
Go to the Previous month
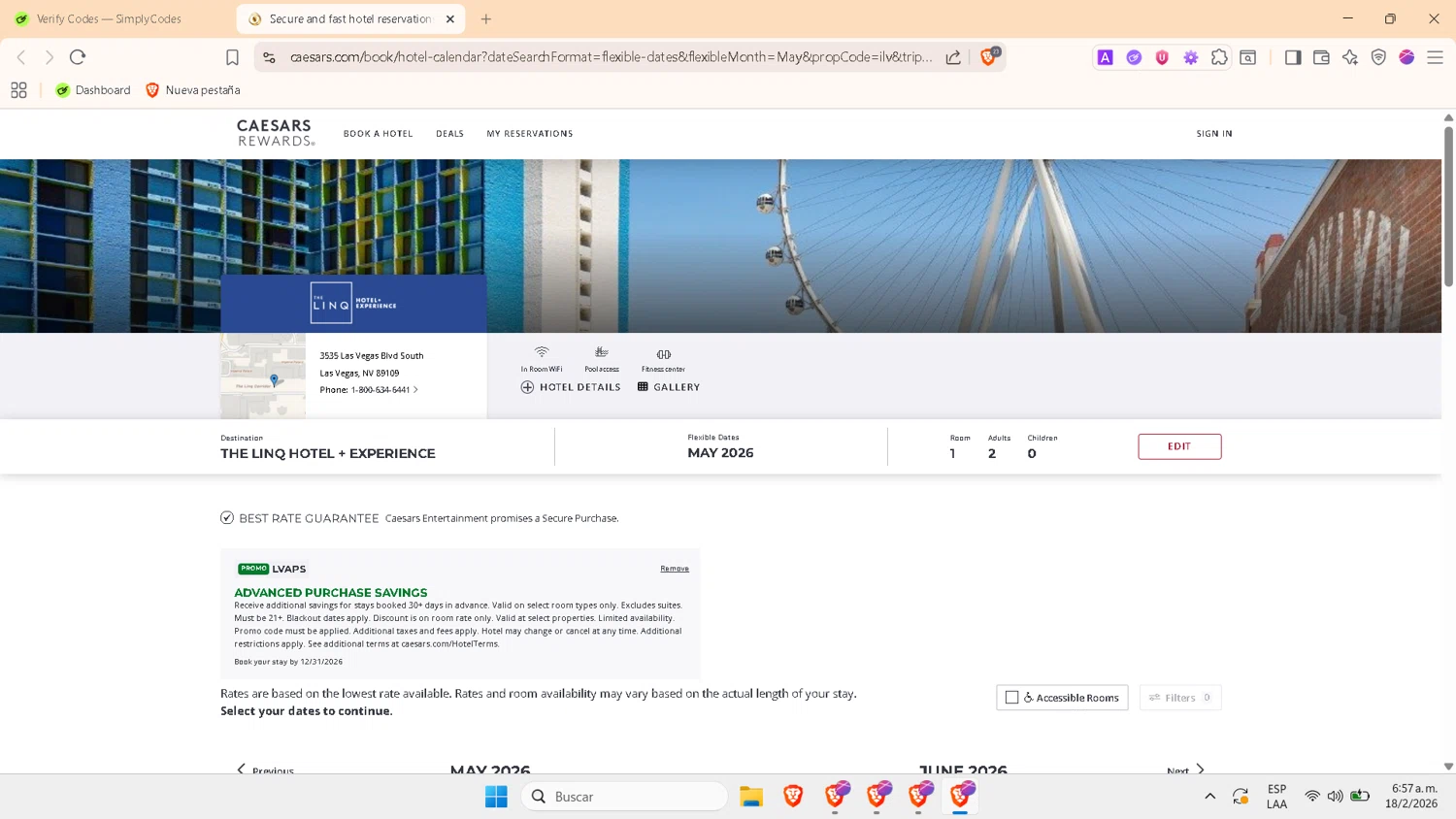coord(265,770)
